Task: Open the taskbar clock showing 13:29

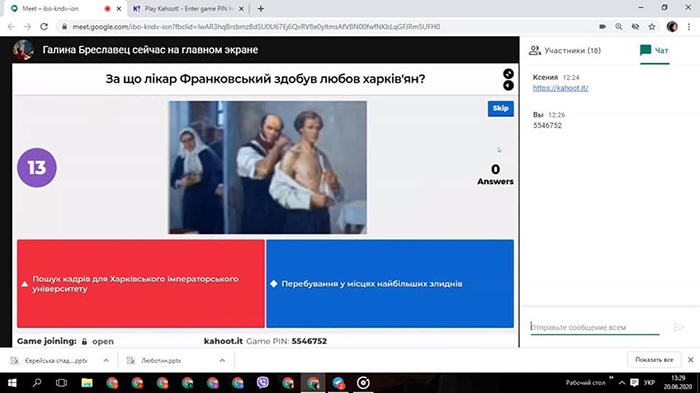Action: click(x=678, y=383)
